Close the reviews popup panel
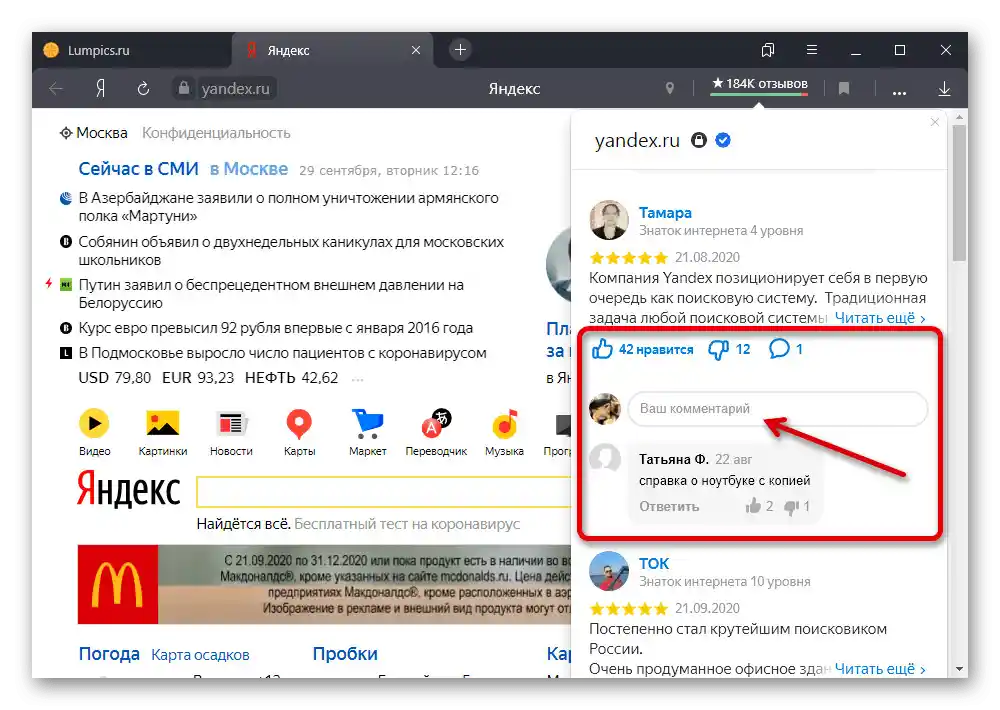The height and width of the screenshot is (710, 1000). (935, 122)
